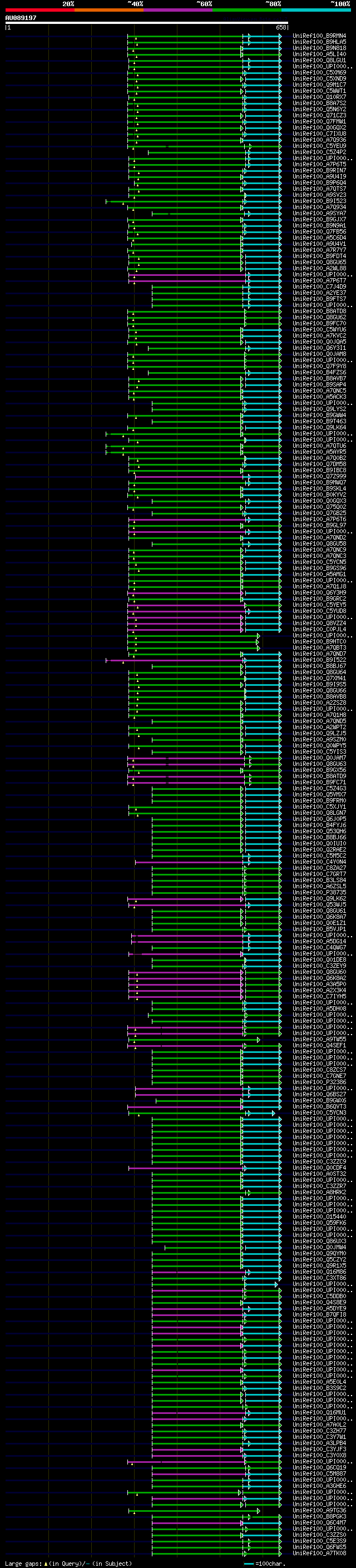
Task: Select hit label UniRef100_C7GRT7
Action: pyautogui.click(x=319, y=874)
